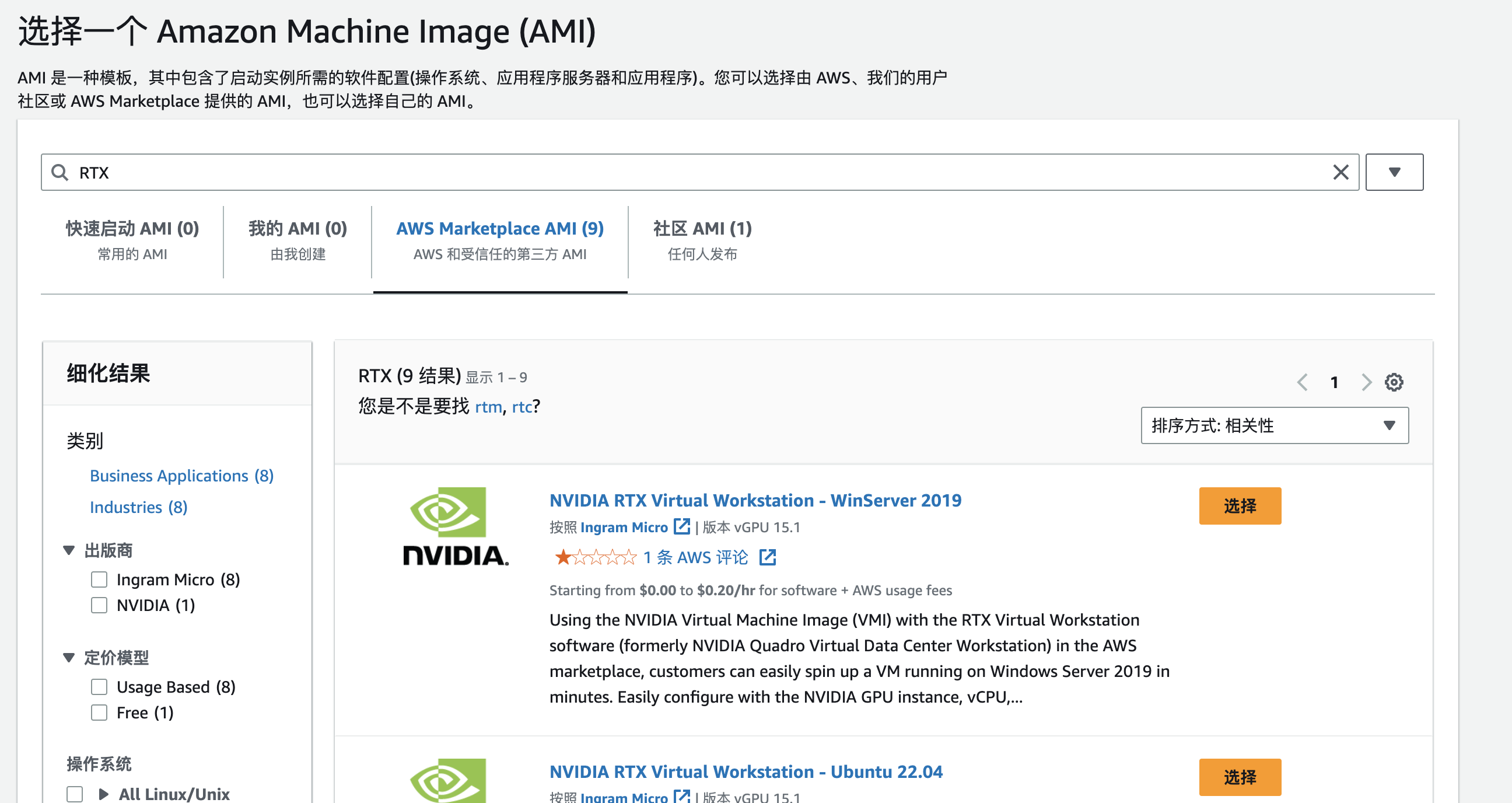Clear the RTX search text
This screenshot has height=803, width=1512.
(x=1340, y=172)
